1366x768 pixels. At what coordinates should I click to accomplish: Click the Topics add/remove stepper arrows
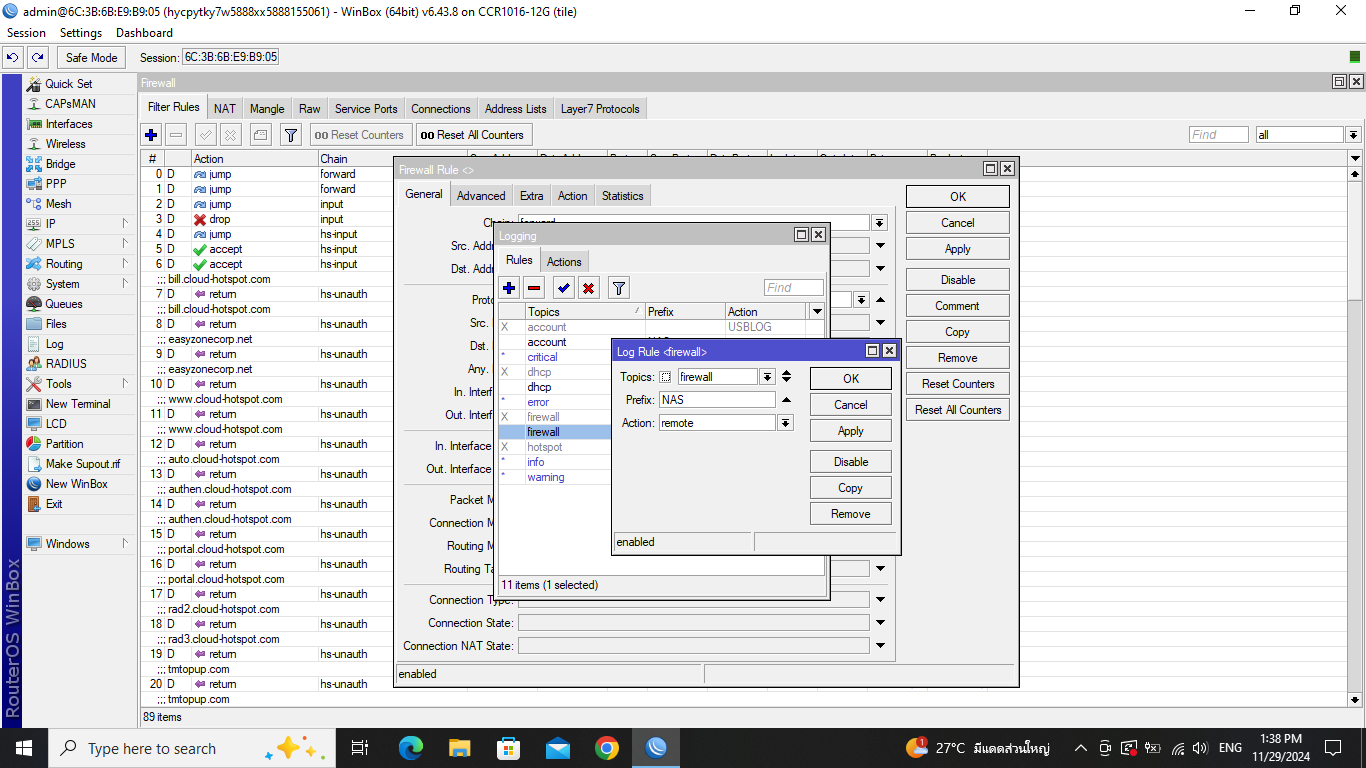[x=787, y=377]
